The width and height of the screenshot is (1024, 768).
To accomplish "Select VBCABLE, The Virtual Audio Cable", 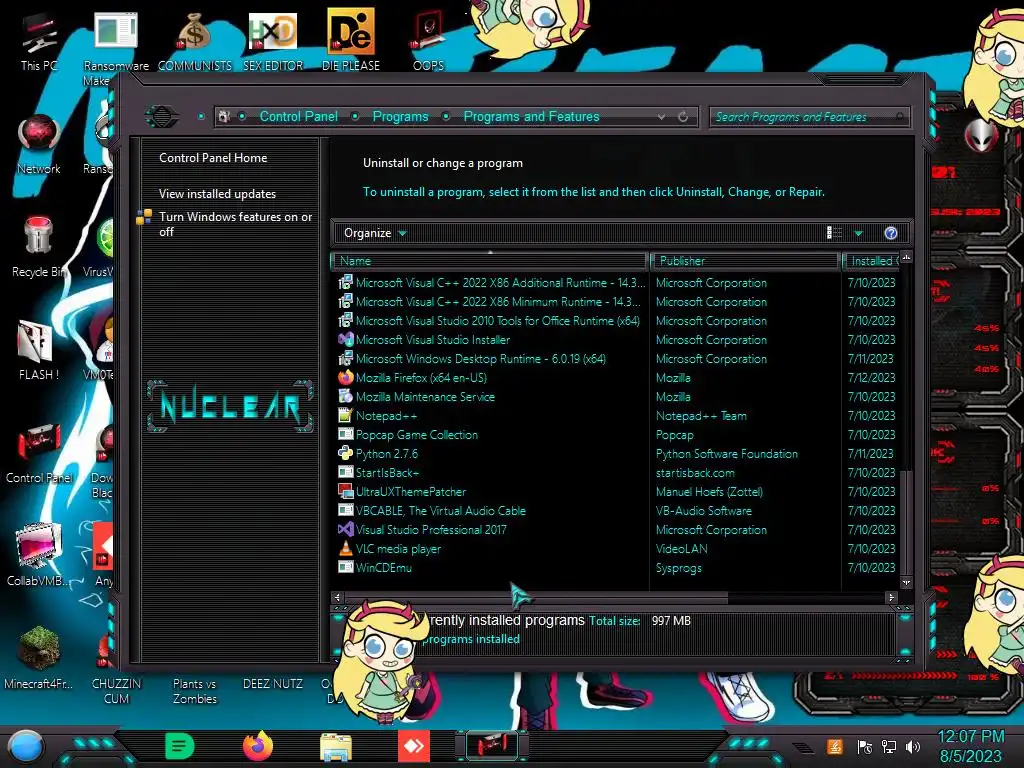I will 432,510.
